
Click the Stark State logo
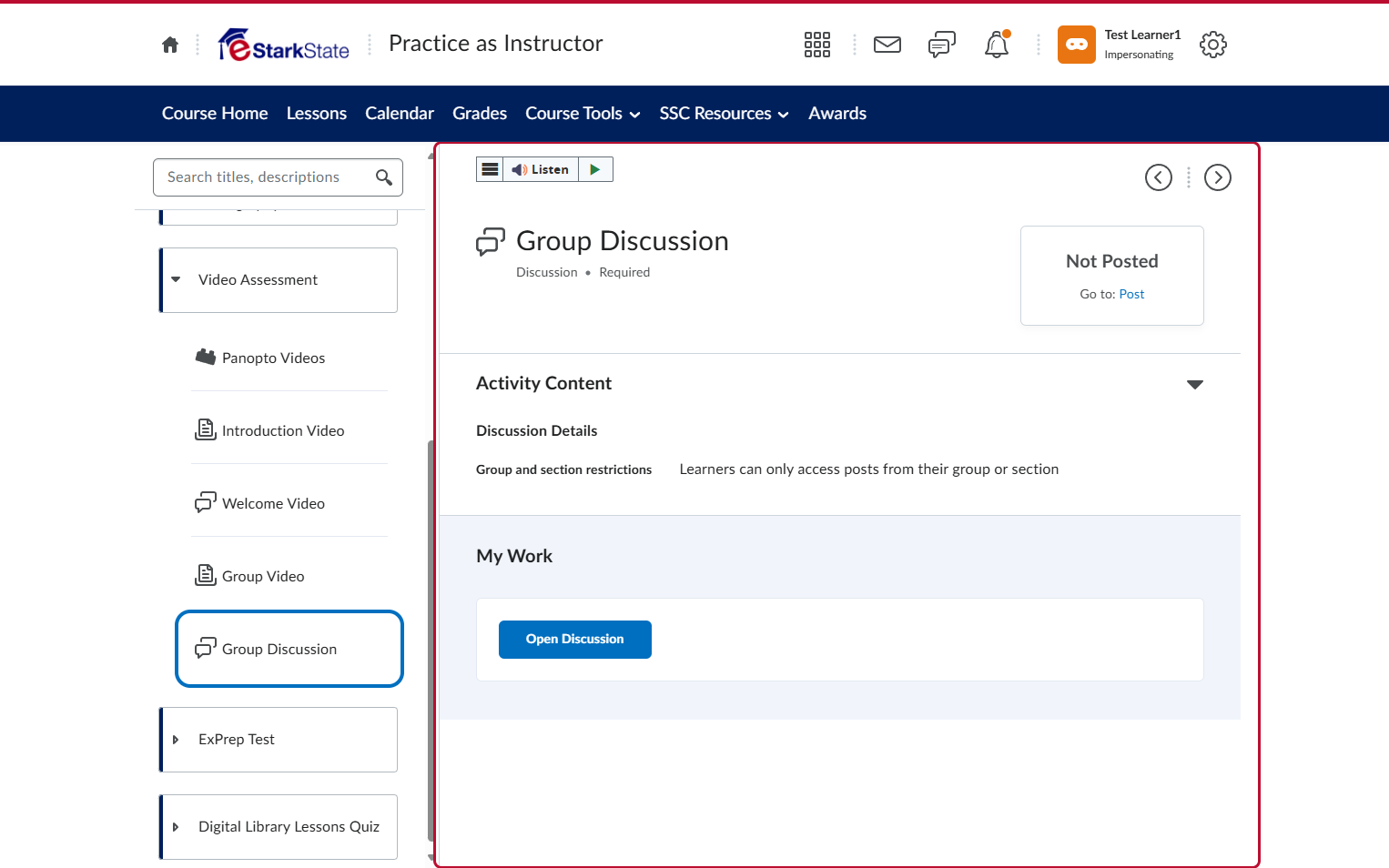(284, 45)
